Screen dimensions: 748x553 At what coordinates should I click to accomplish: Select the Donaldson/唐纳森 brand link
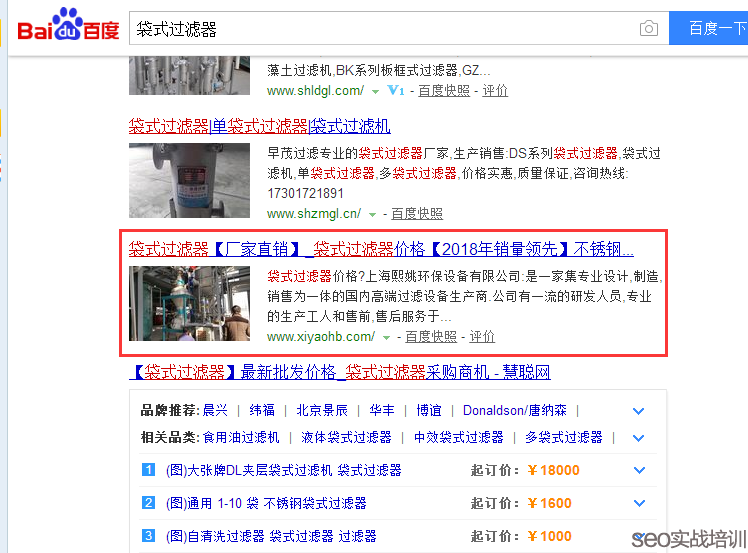(x=516, y=410)
